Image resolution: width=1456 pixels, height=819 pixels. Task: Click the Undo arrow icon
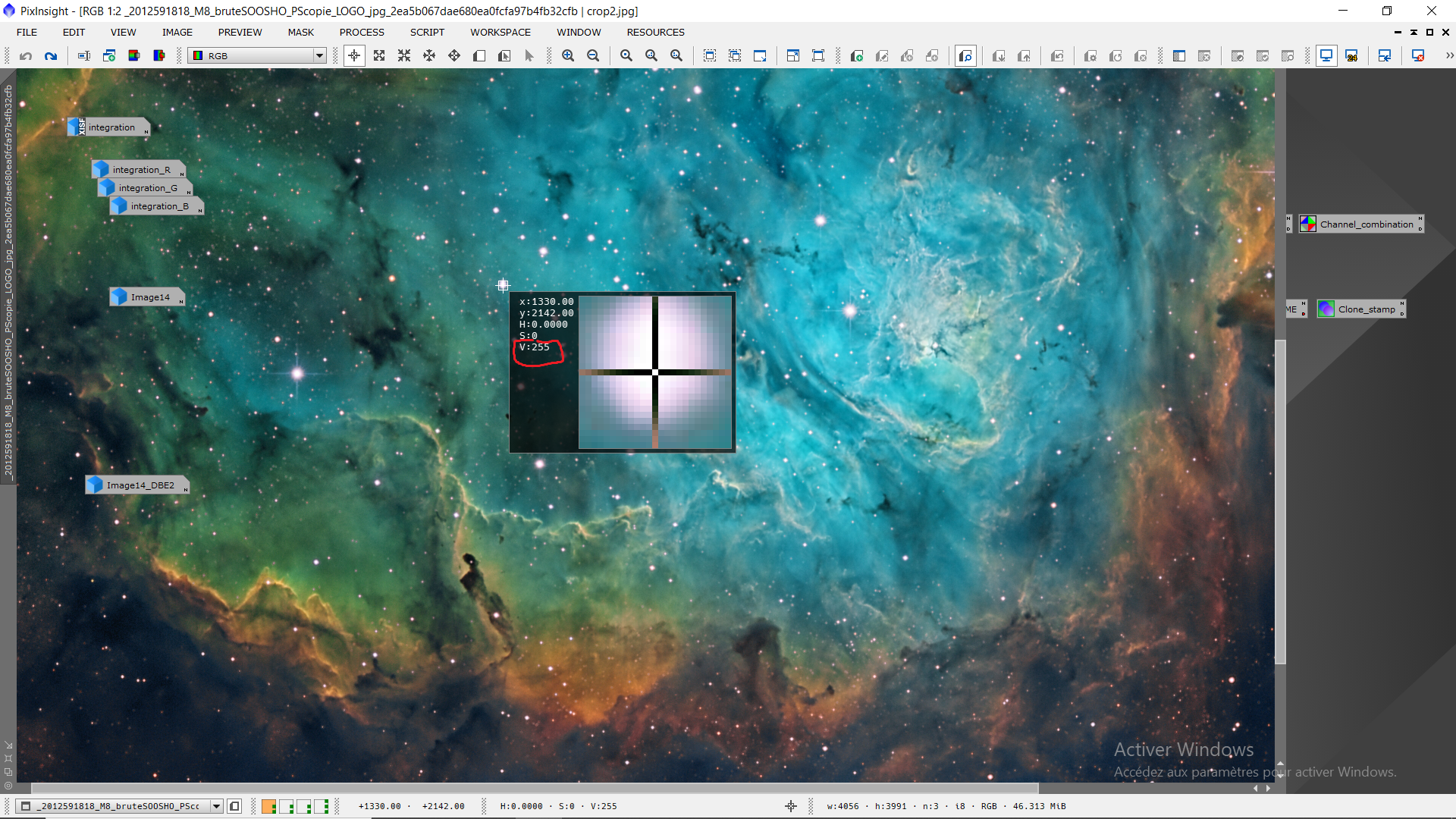[x=26, y=55]
